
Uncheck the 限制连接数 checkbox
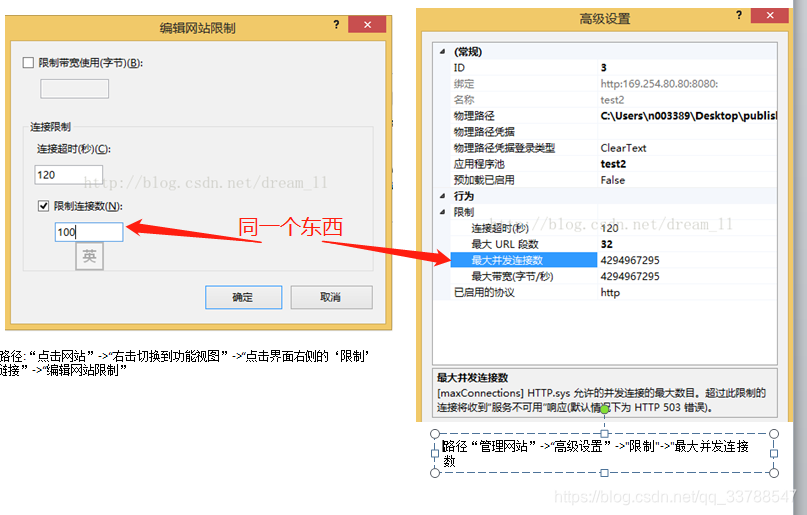pyautogui.click(x=43, y=206)
